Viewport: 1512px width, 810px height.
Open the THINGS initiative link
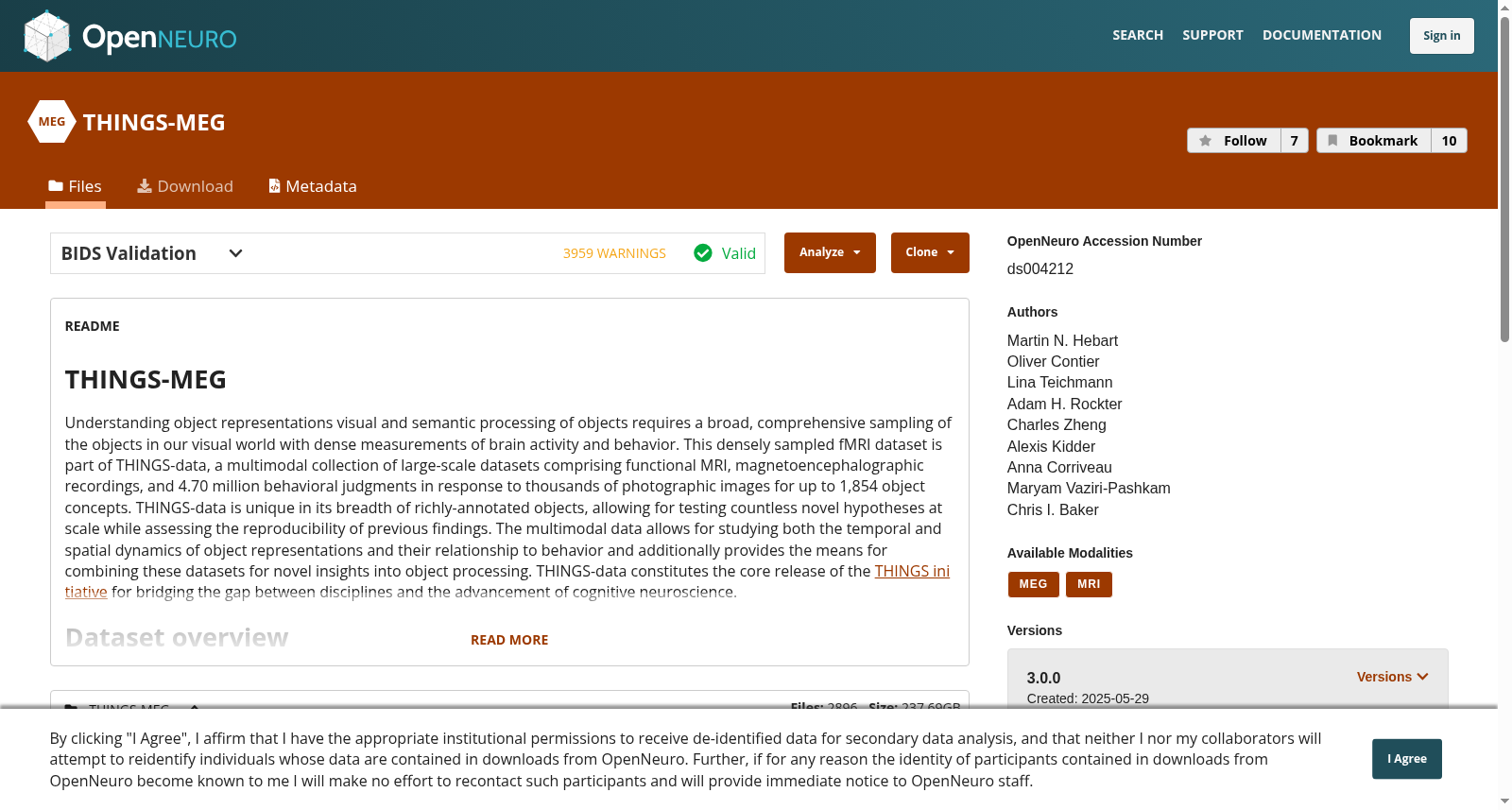coord(912,571)
